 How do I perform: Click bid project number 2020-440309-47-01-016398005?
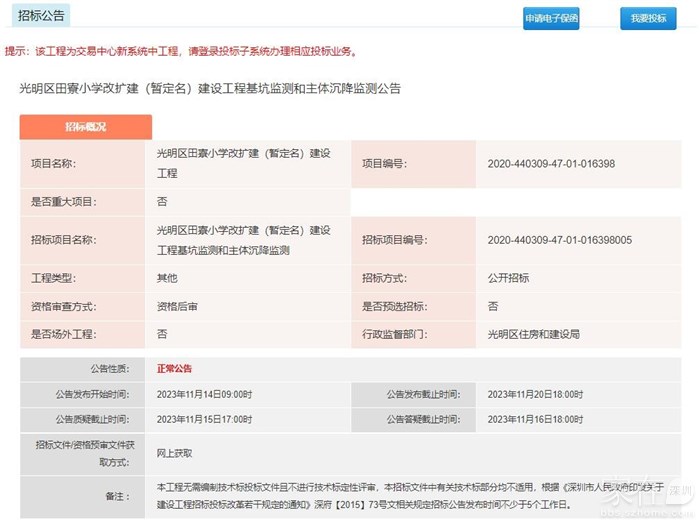559,240
